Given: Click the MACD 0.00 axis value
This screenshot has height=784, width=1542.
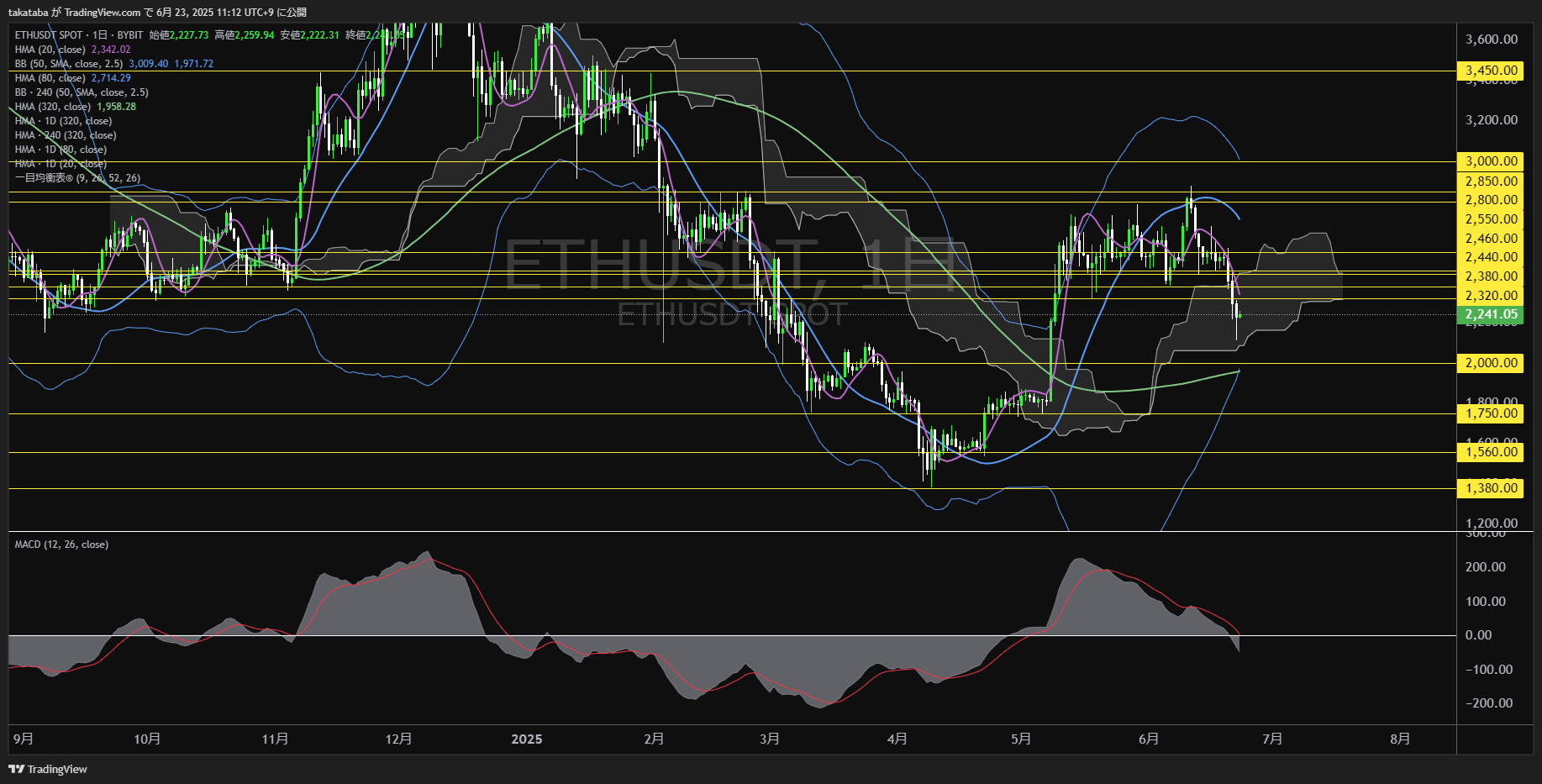Looking at the screenshot, I should 1478,635.
